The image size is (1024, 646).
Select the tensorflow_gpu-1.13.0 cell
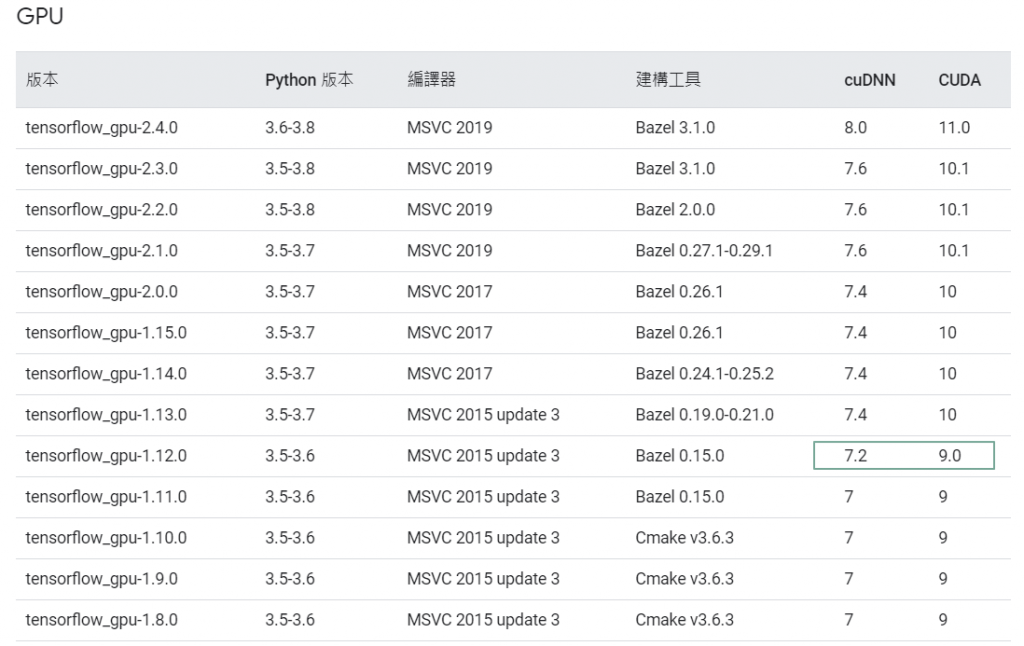coord(106,415)
